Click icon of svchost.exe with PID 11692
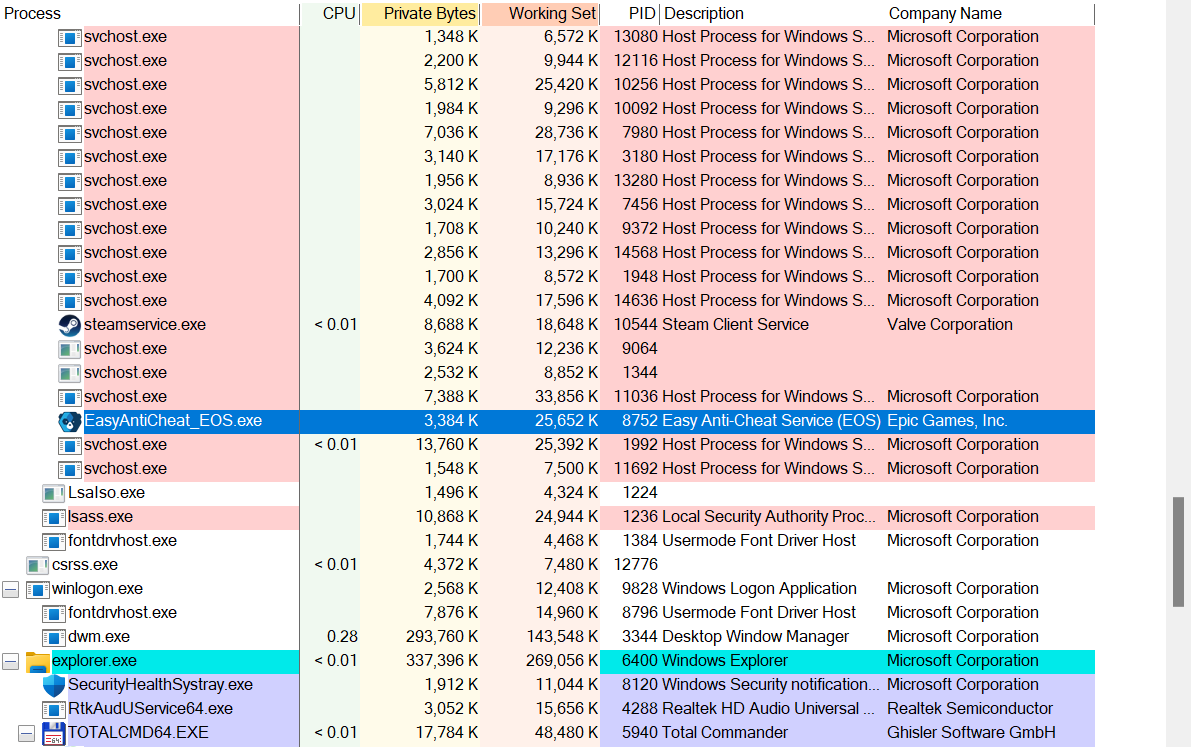Image resolution: width=1191 pixels, height=747 pixels. point(70,469)
